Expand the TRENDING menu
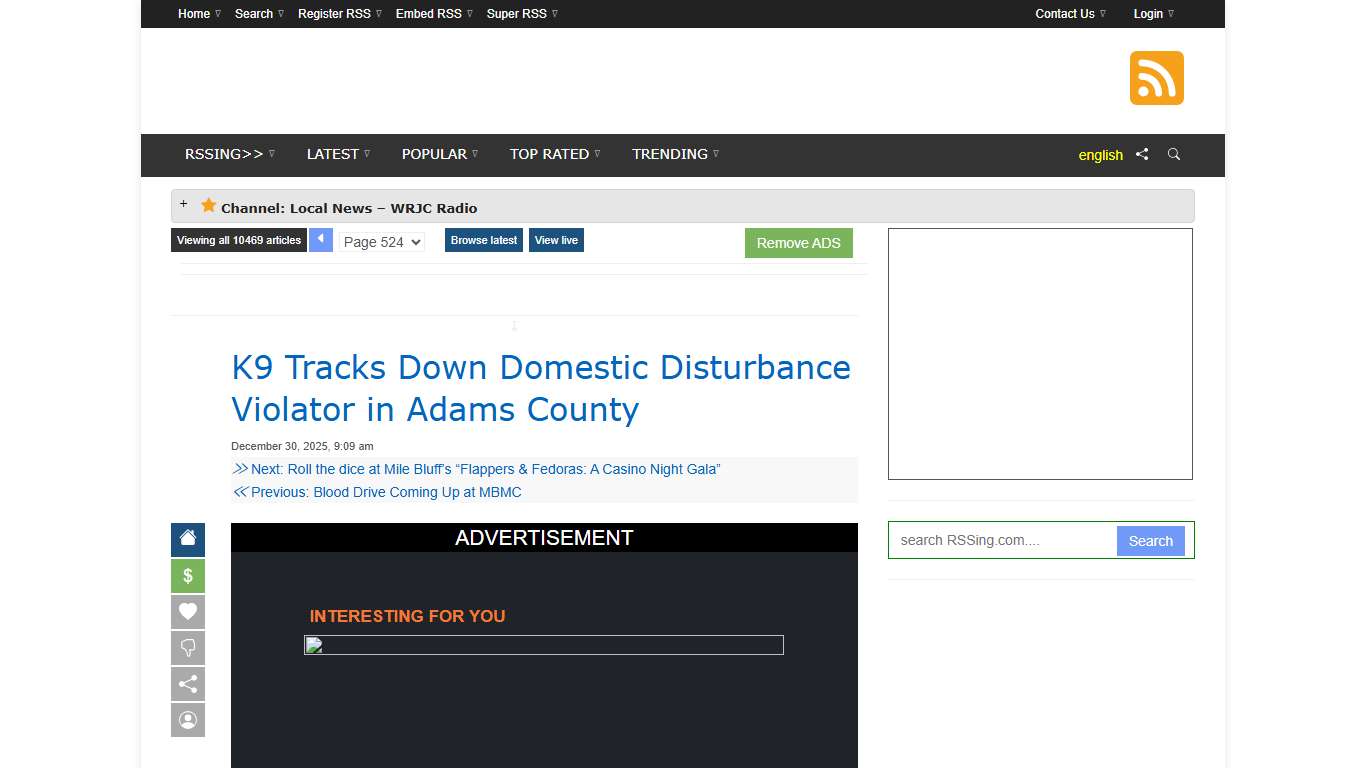The height and width of the screenshot is (768, 1366). coord(675,154)
